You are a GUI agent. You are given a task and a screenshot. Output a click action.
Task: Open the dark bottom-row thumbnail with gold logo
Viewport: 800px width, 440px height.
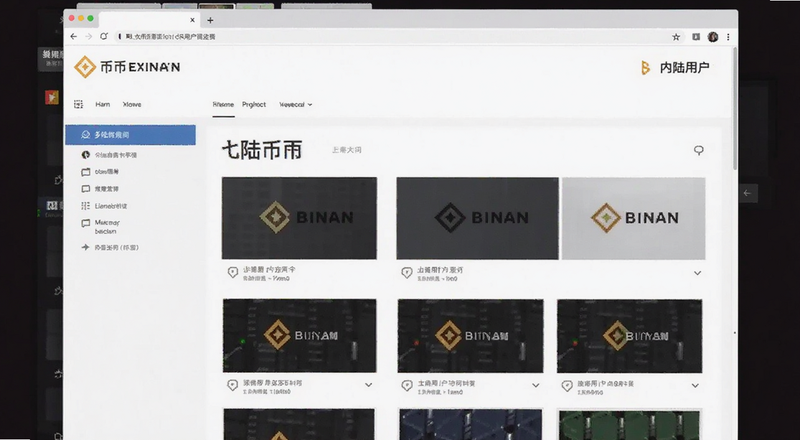tap(299, 424)
